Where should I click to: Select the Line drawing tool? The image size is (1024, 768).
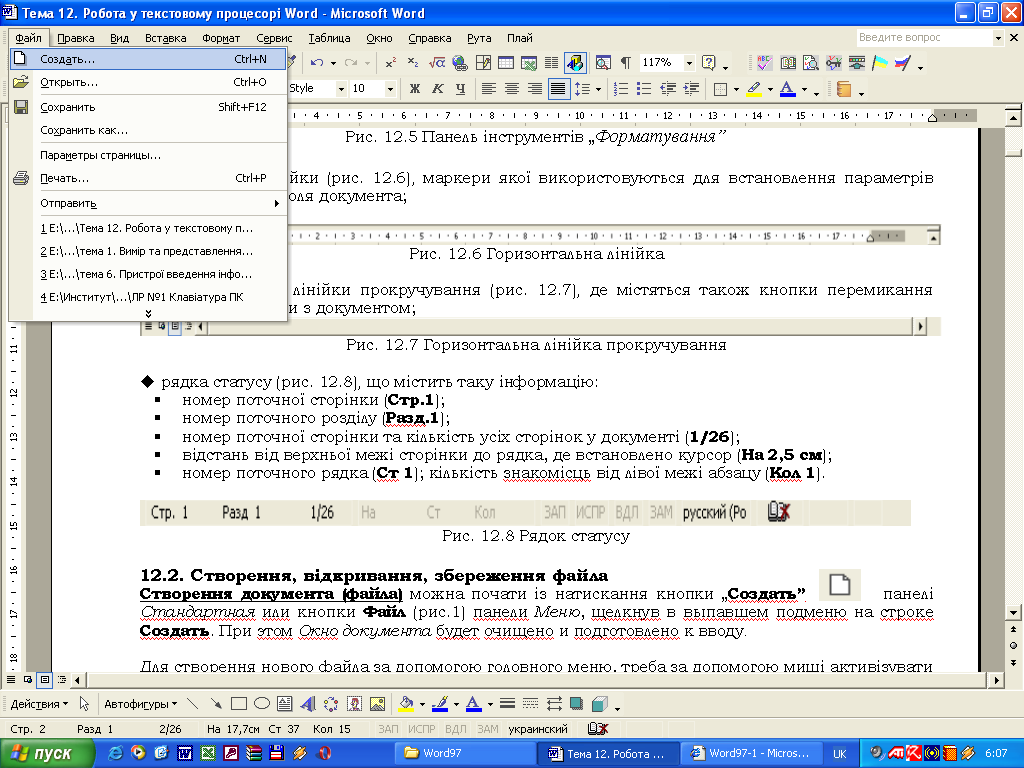coord(192,703)
